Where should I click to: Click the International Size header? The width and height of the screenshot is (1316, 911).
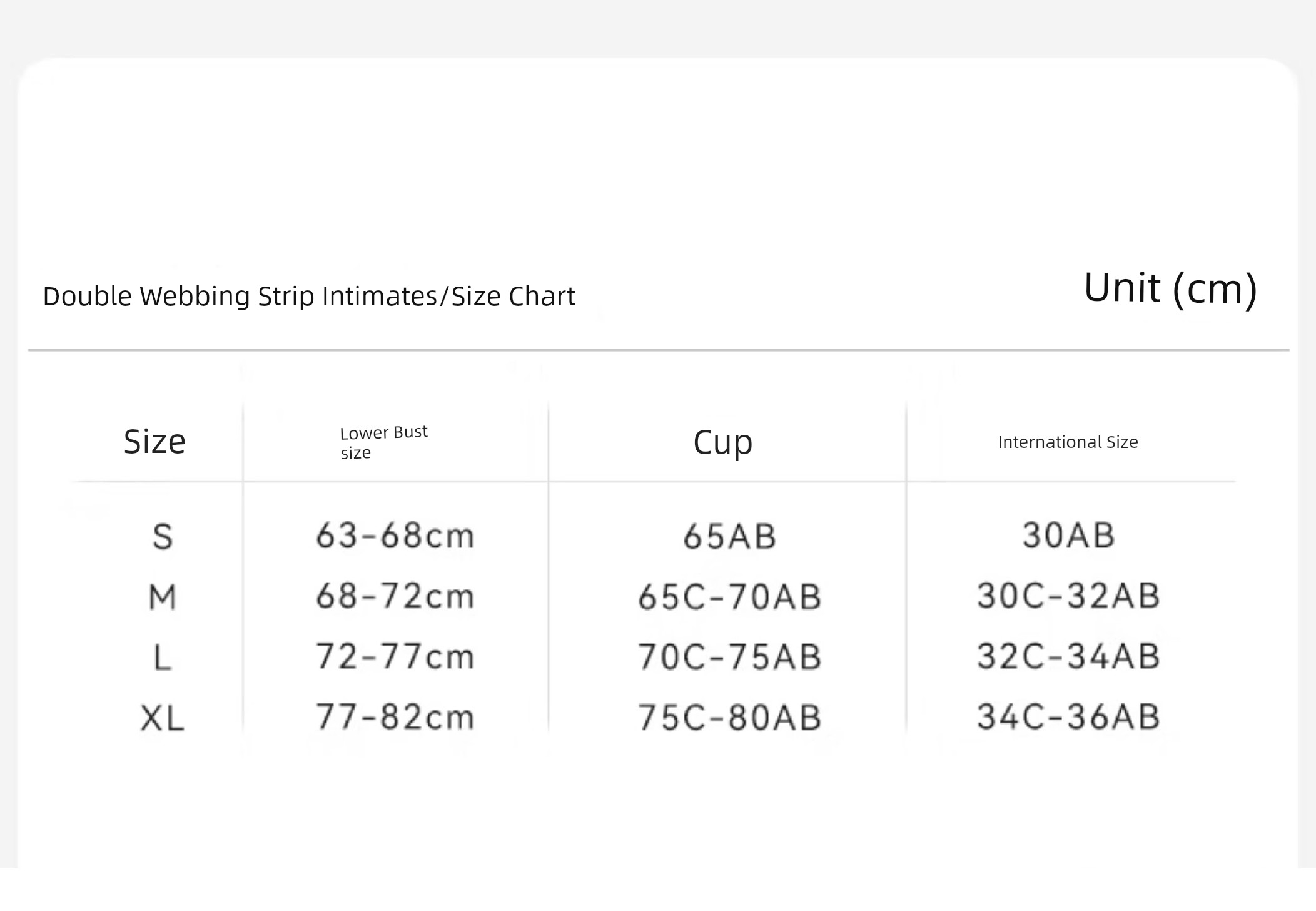point(1068,442)
